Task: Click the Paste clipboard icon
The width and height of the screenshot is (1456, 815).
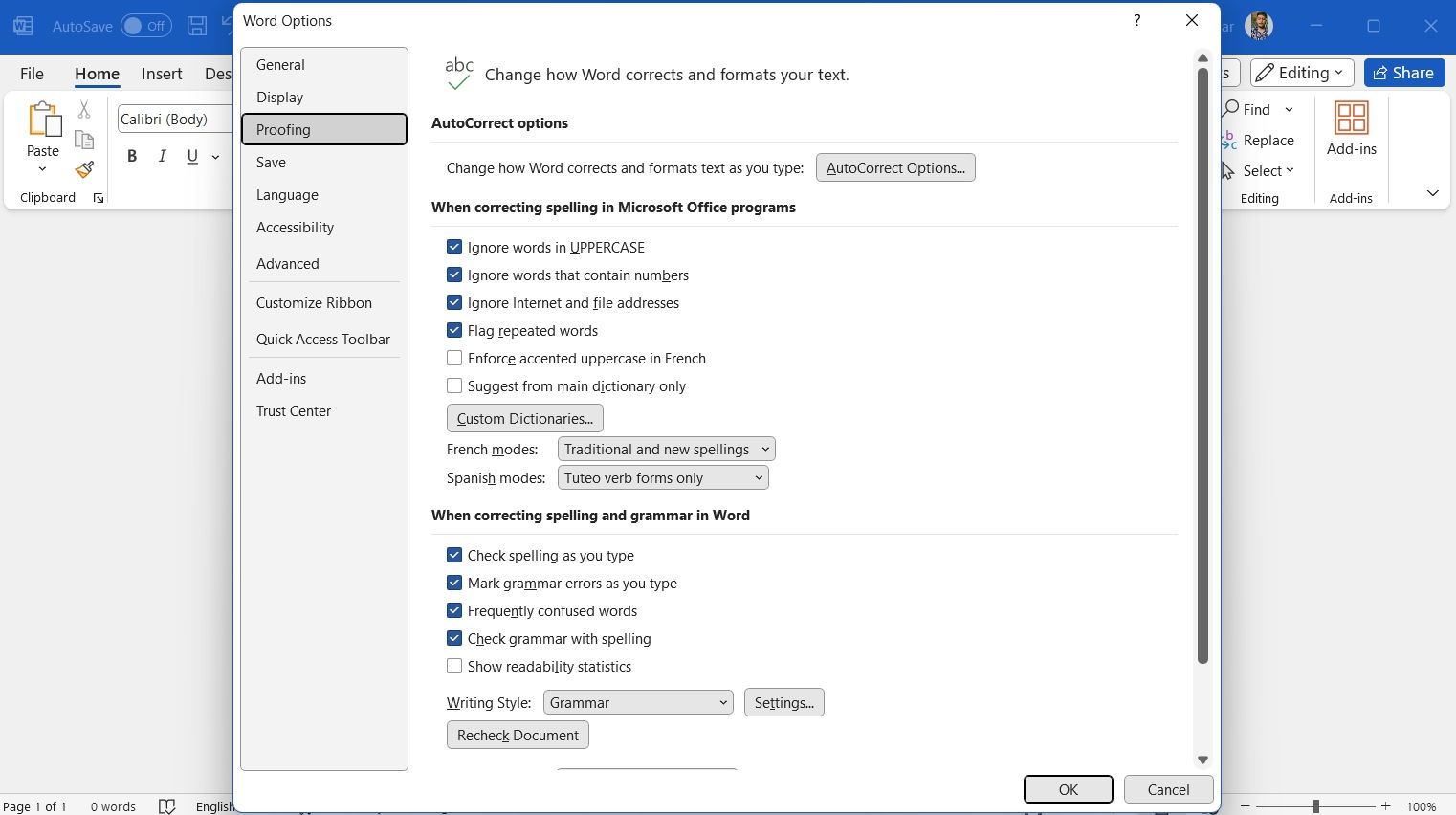Action: [43, 121]
